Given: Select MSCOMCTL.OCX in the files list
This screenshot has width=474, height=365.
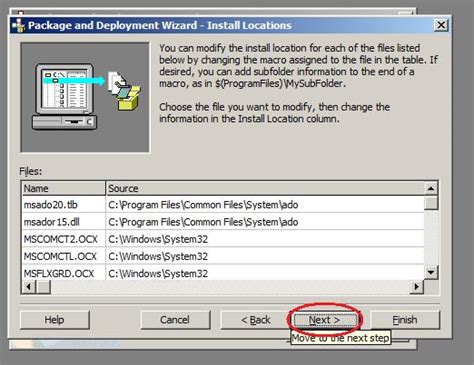Looking at the screenshot, I should (x=60, y=256).
